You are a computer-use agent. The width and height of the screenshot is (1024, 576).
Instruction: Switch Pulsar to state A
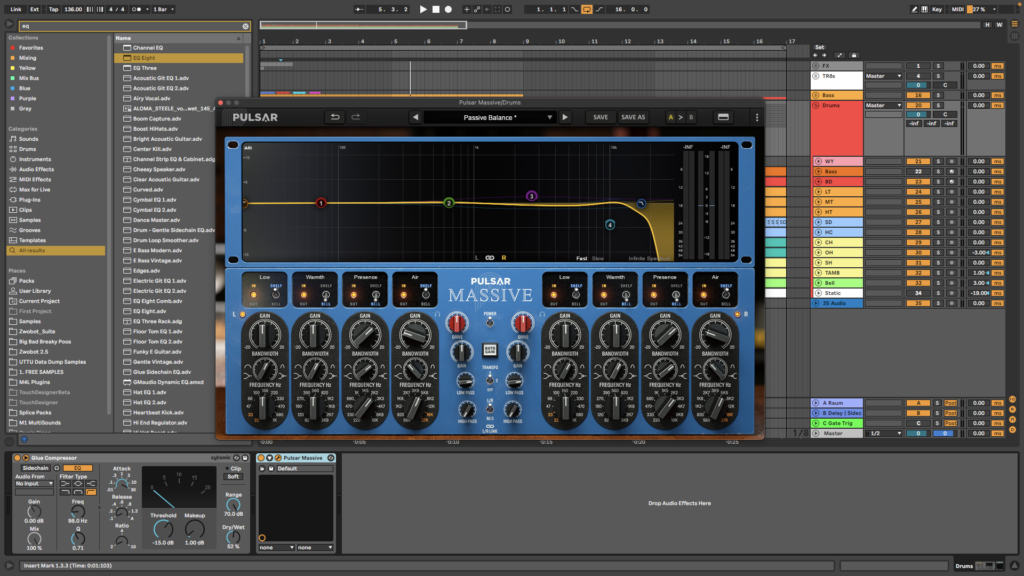(671, 118)
